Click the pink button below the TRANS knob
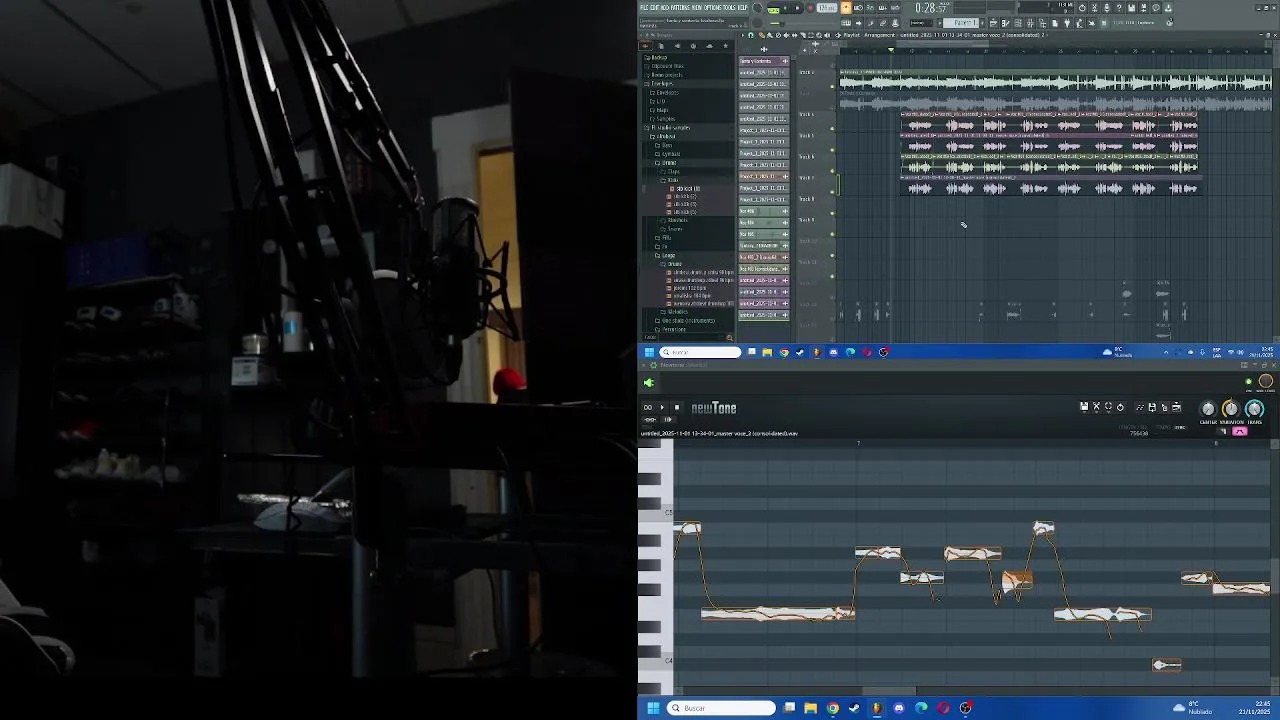The width and height of the screenshot is (1280, 720). (x=1240, y=432)
